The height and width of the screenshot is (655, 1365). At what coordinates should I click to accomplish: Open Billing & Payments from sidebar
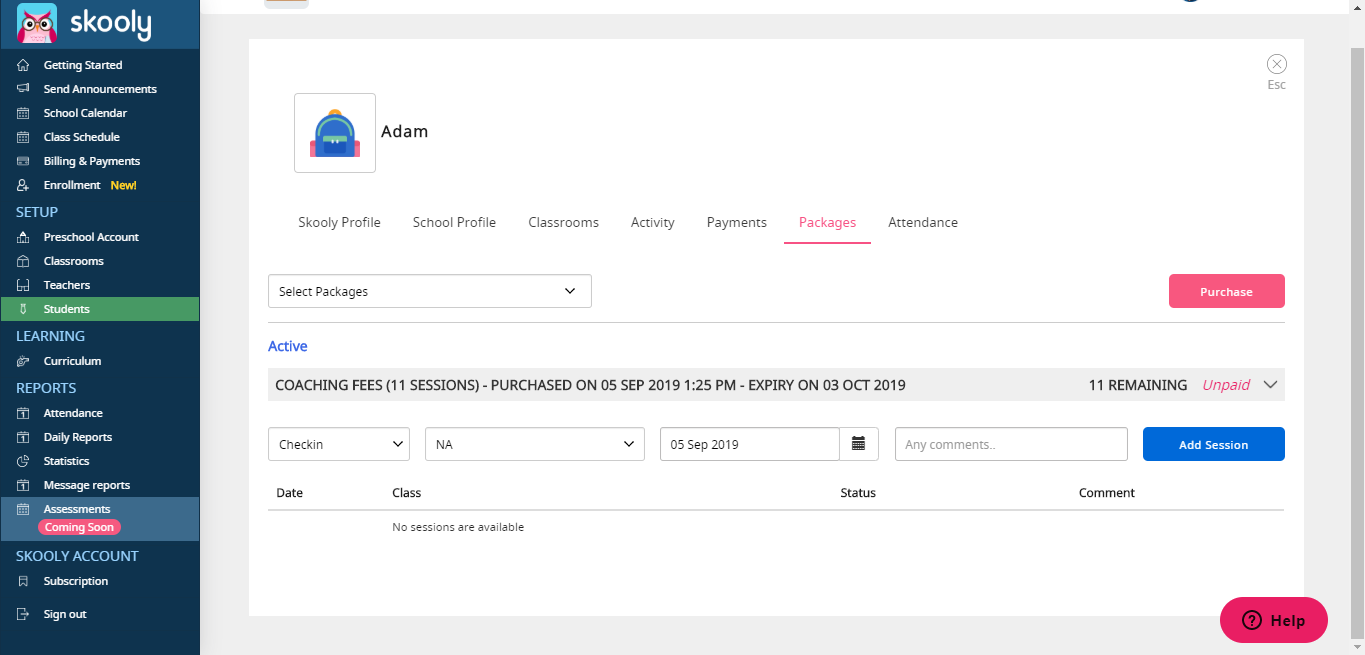click(x=92, y=161)
